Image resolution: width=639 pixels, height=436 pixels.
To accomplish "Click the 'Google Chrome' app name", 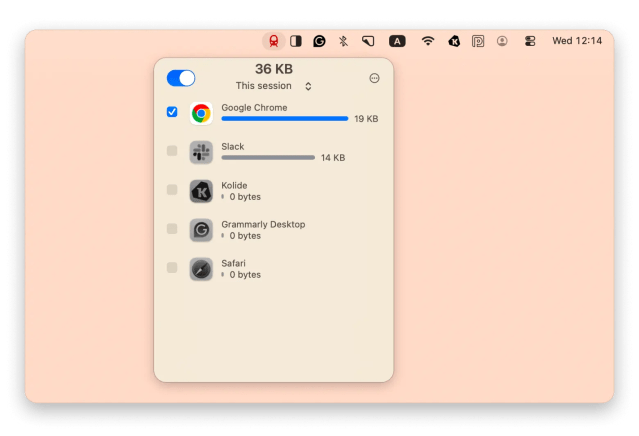I will [254, 108].
